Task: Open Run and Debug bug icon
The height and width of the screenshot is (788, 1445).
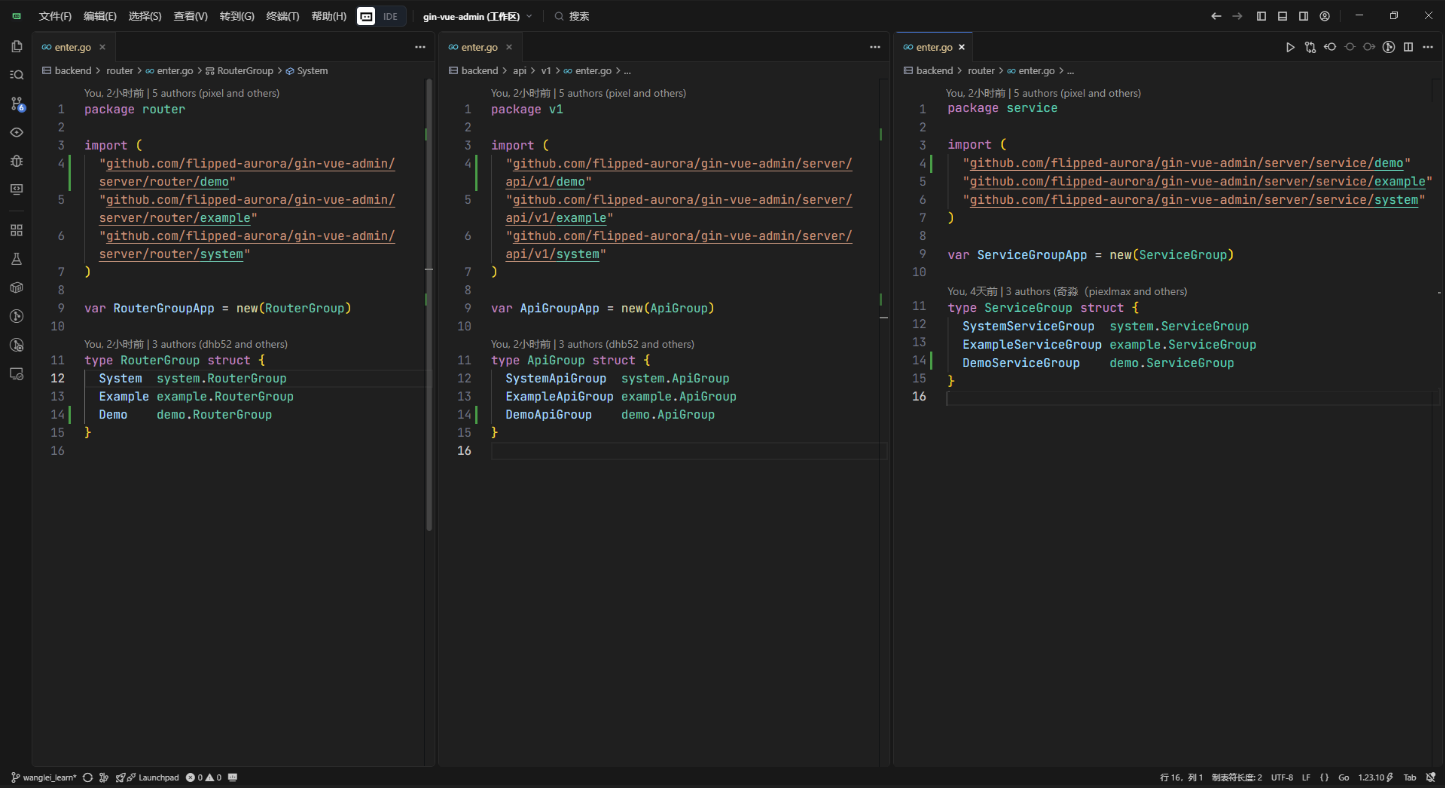Action: pyautogui.click(x=16, y=160)
